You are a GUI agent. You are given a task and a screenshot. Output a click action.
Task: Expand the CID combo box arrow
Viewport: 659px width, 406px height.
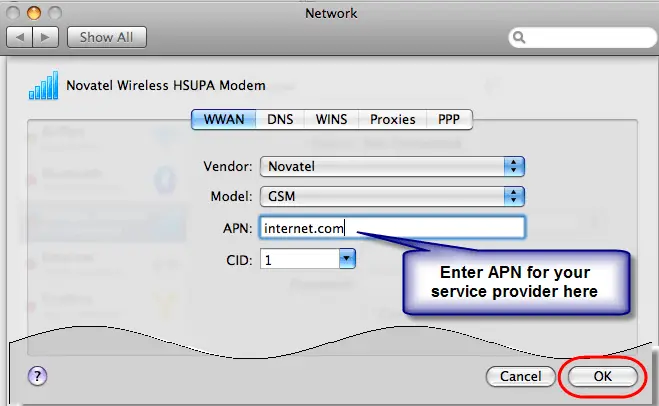coord(347,259)
